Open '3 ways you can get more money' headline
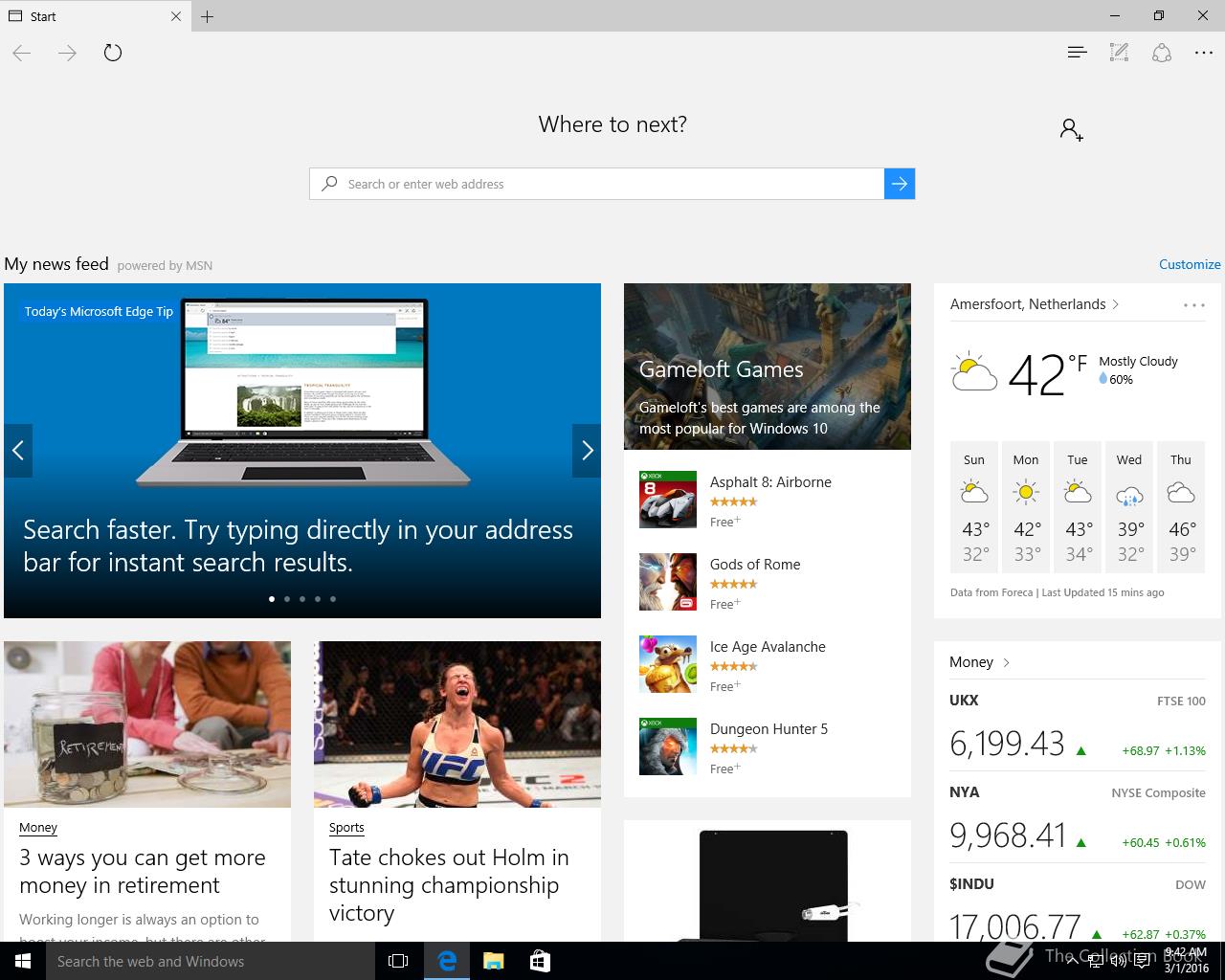The width and height of the screenshot is (1225, 980). (143, 872)
